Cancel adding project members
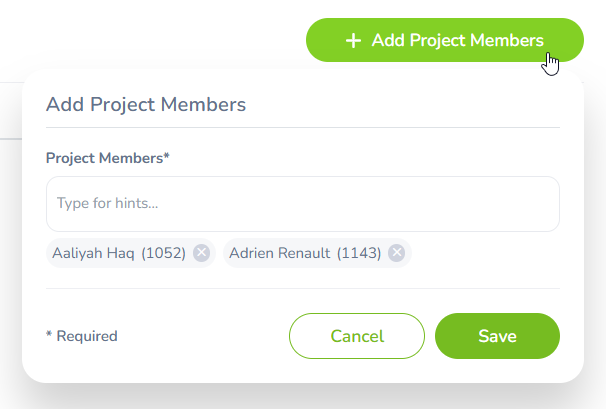Image resolution: width=606 pixels, height=409 pixels. click(357, 336)
